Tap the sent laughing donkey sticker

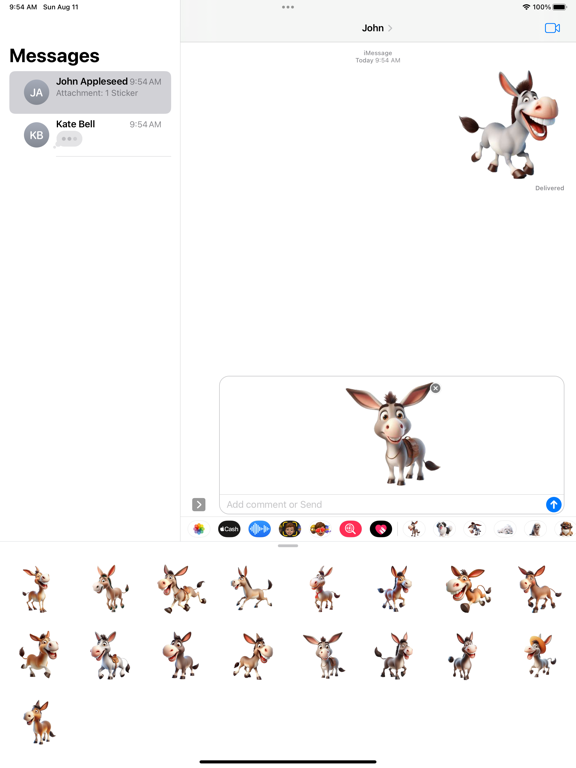509,124
